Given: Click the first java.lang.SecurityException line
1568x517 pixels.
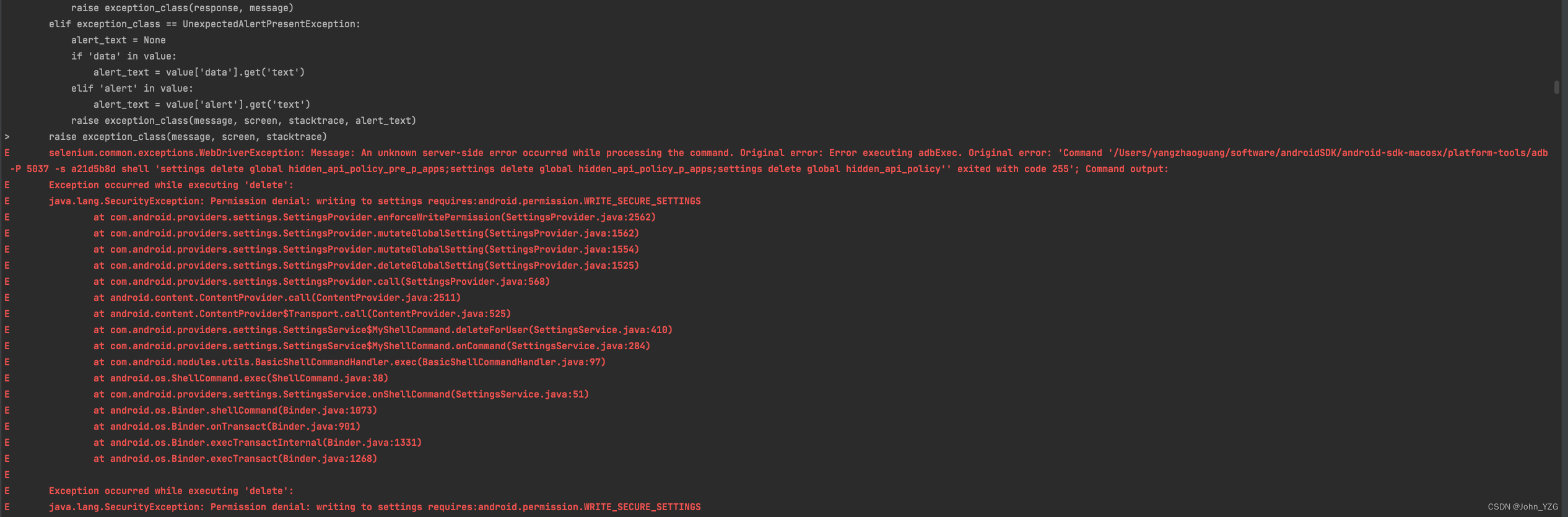Looking at the screenshot, I should pyautogui.click(x=375, y=201).
